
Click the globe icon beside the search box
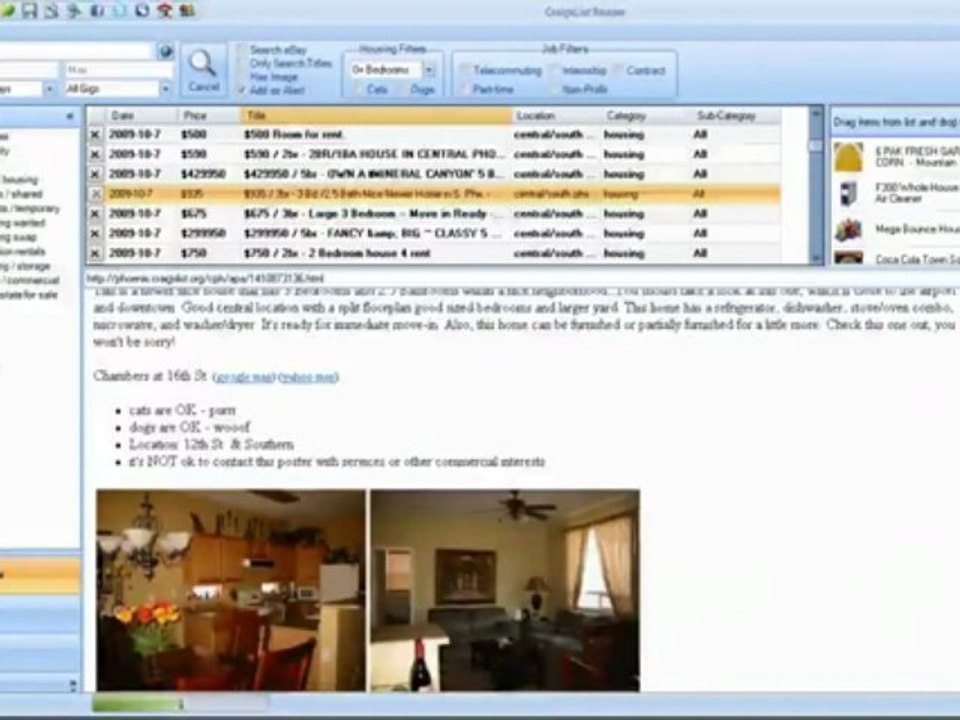tap(165, 51)
